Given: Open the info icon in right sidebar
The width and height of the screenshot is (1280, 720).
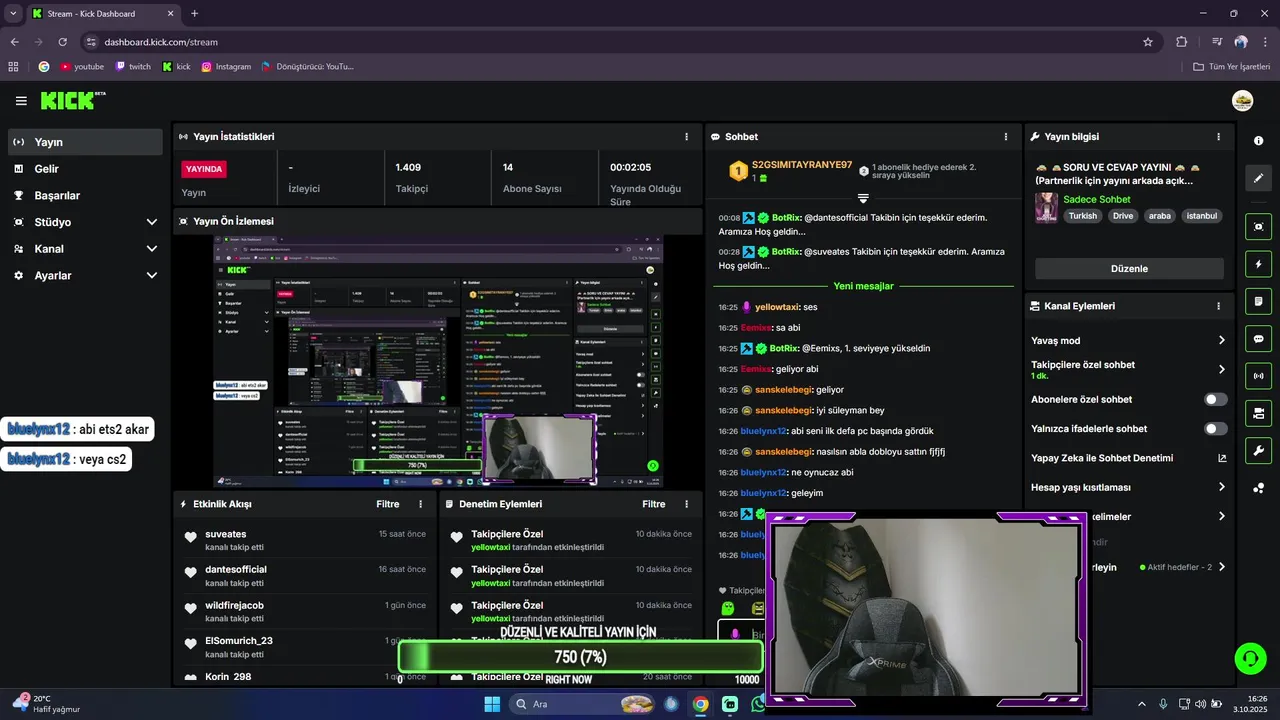Looking at the screenshot, I should [x=1258, y=141].
